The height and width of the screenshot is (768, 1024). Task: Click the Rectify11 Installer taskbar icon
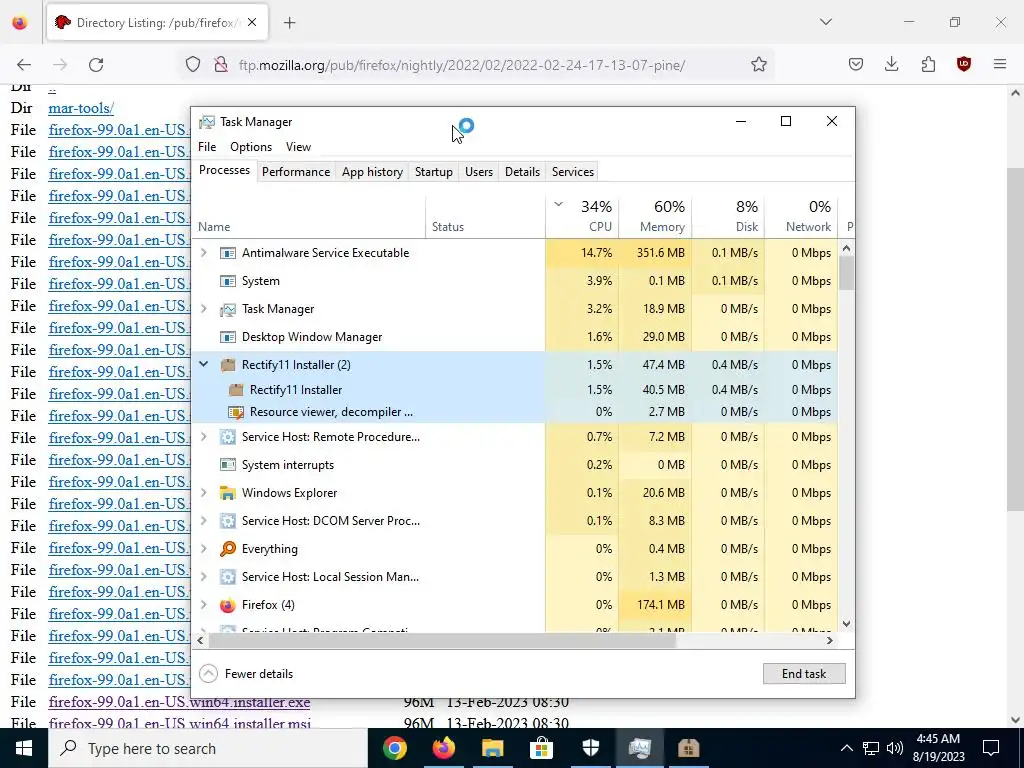pos(688,748)
